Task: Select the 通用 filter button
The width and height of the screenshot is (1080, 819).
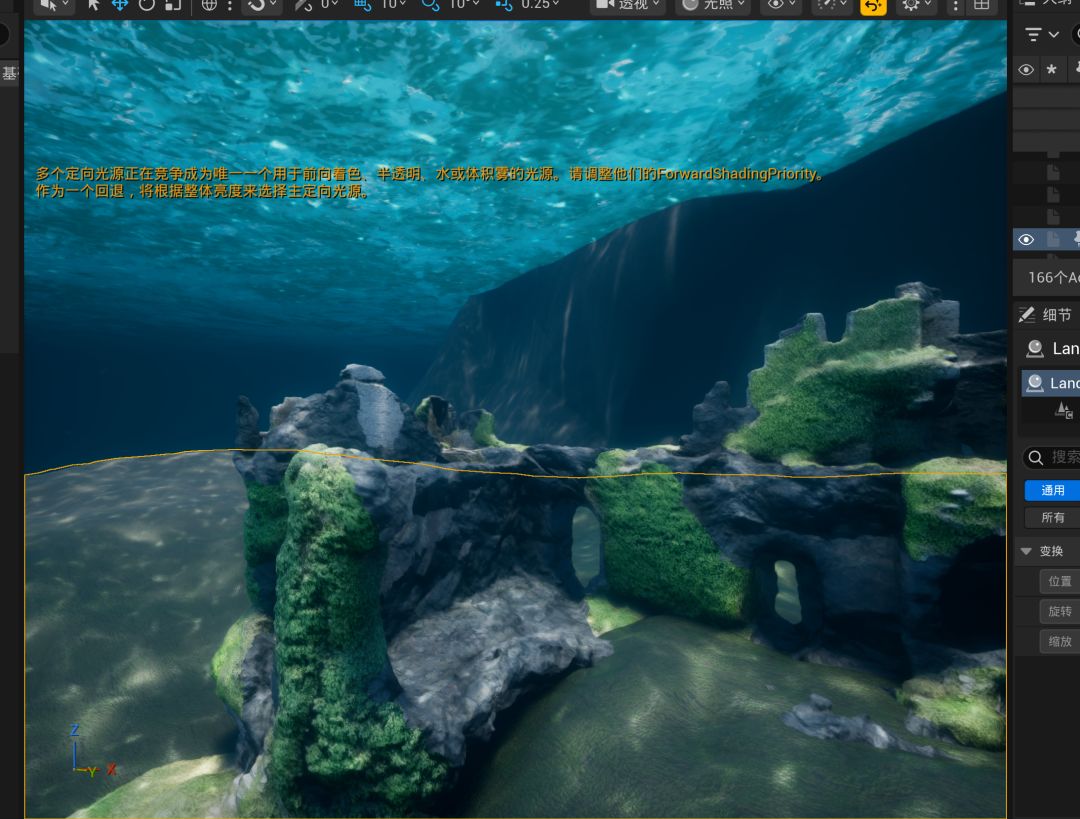Action: pos(1052,490)
